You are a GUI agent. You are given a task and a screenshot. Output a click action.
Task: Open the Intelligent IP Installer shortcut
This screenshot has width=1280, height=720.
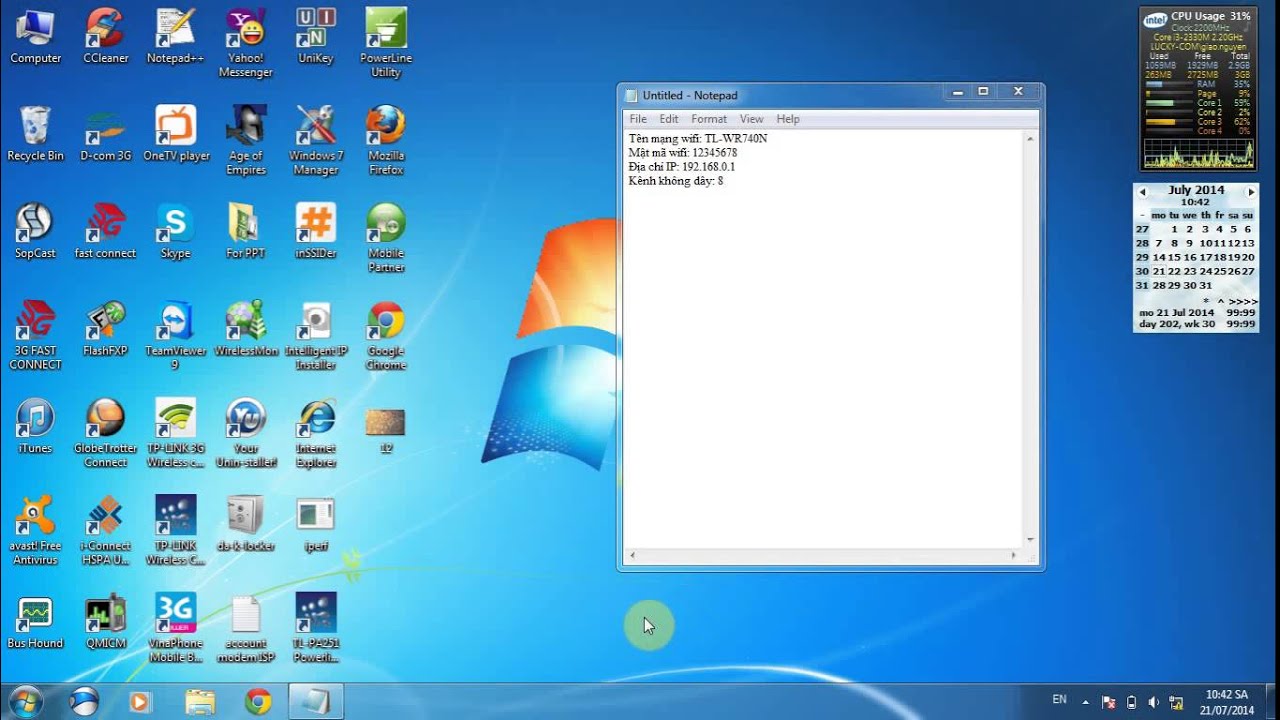click(x=315, y=336)
